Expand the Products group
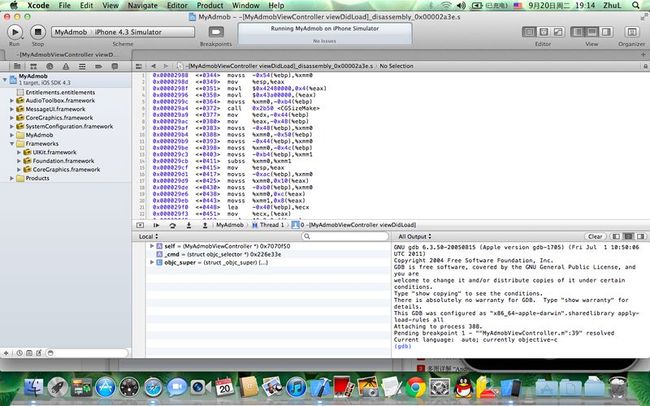This screenshot has width=650, height=406. [x=12, y=178]
